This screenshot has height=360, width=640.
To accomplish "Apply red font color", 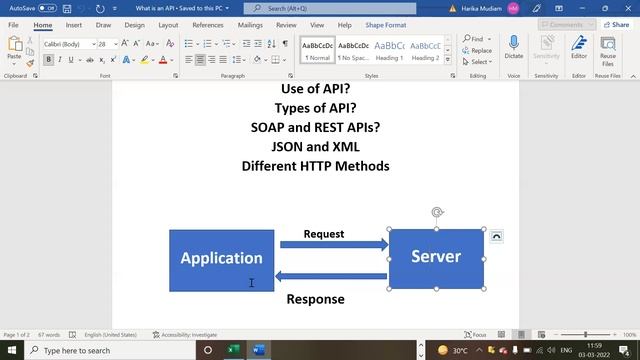I will (163, 60).
